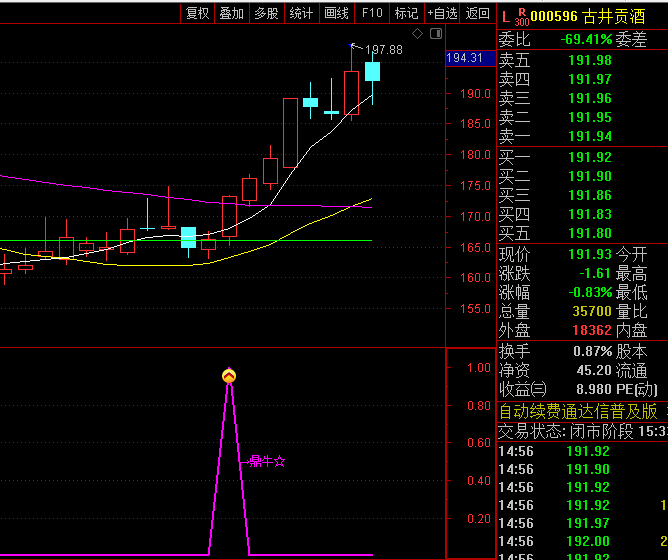
Task: Click the diamond icon above the chart
Action: click(418, 33)
